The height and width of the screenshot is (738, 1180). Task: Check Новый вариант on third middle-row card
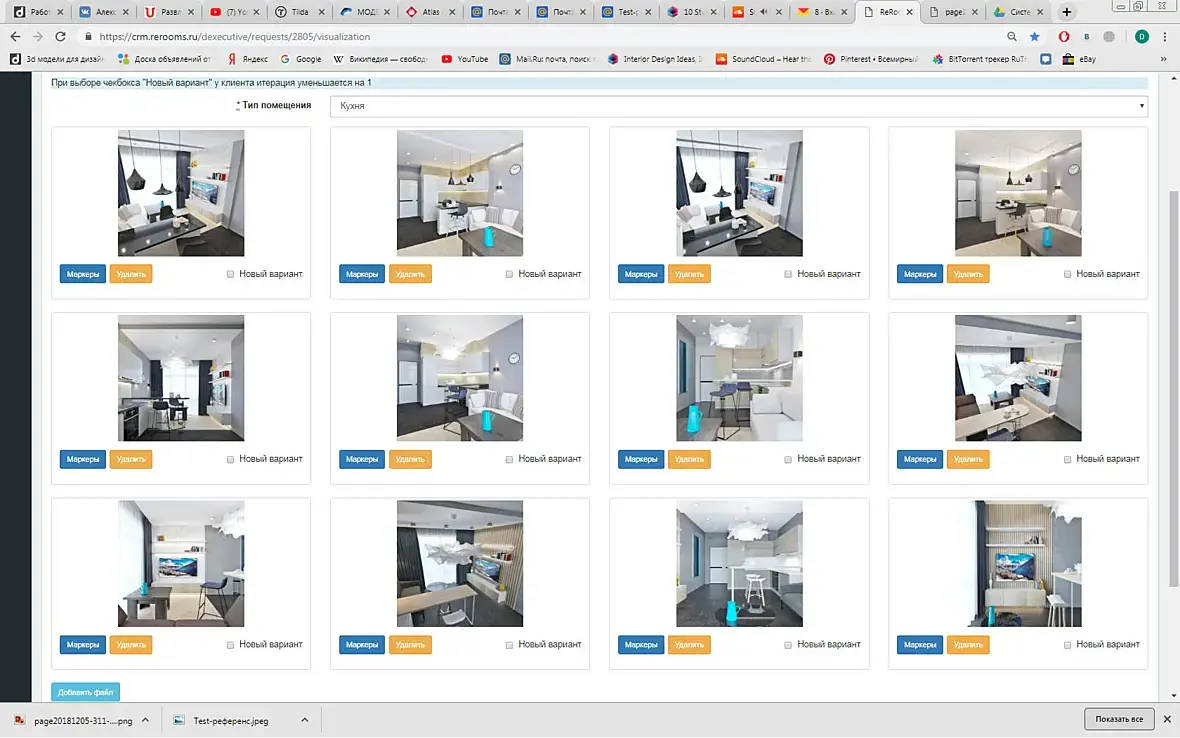pos(788,459)
